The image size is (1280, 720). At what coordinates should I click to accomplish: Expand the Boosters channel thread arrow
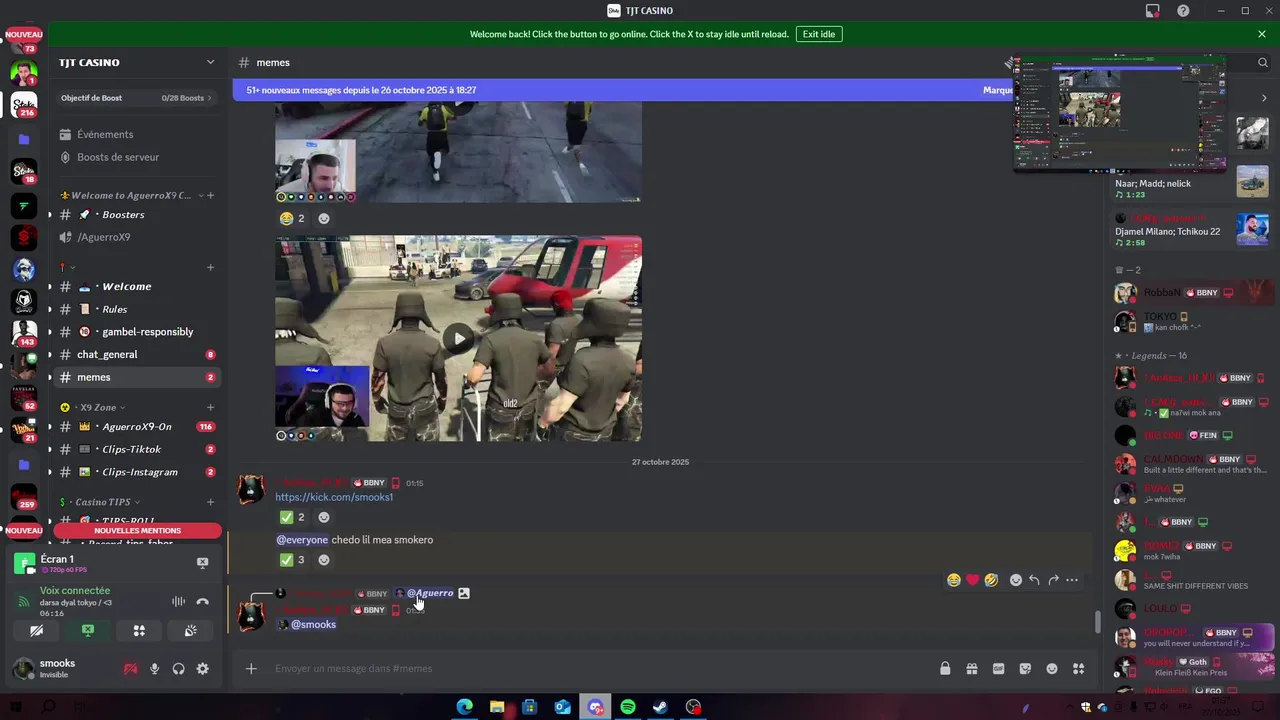(x=49, y=215)
